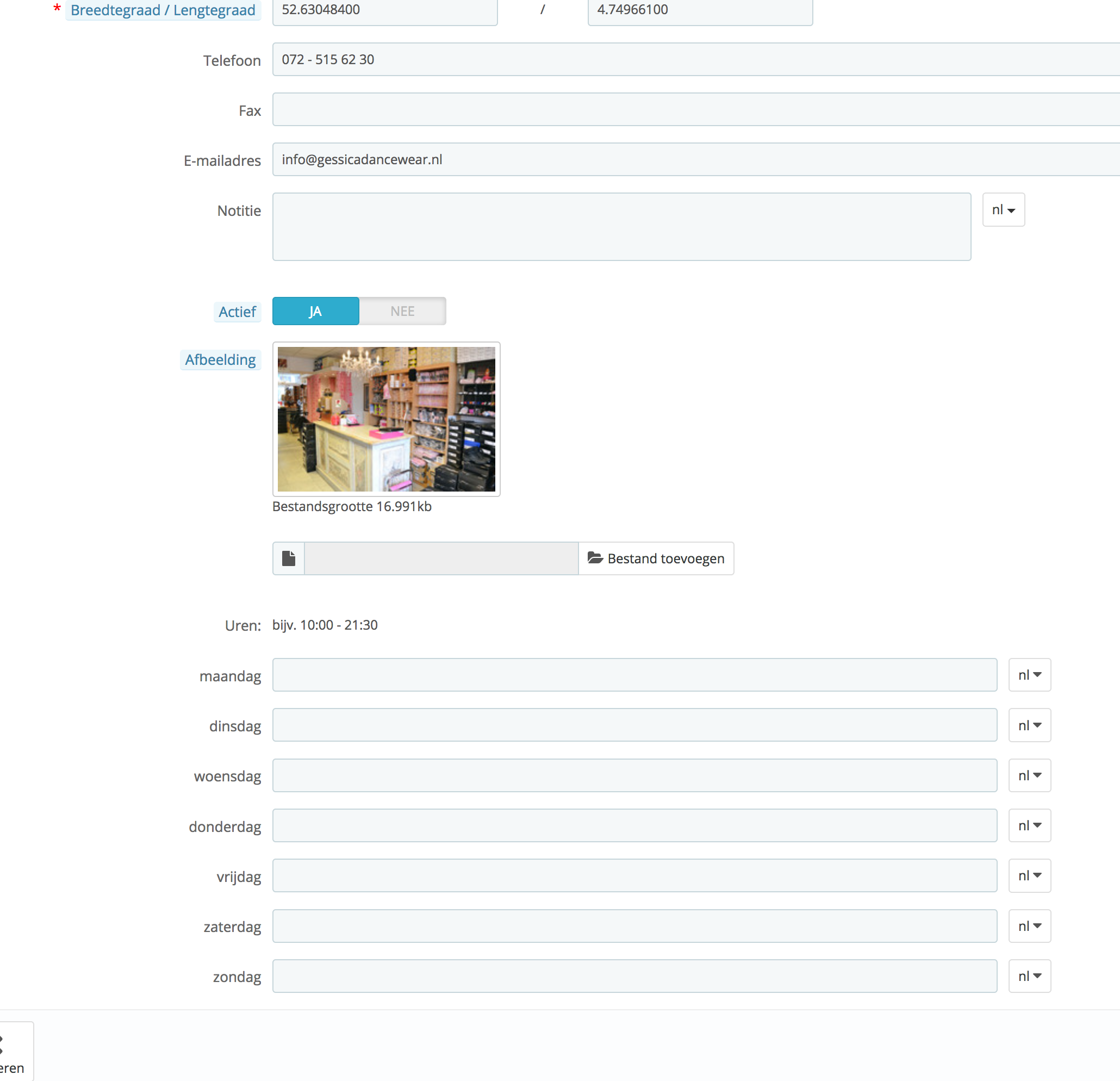Set Actief toggle to JA
This screenshot has width=1120, height=1081.
click(315, 311)
